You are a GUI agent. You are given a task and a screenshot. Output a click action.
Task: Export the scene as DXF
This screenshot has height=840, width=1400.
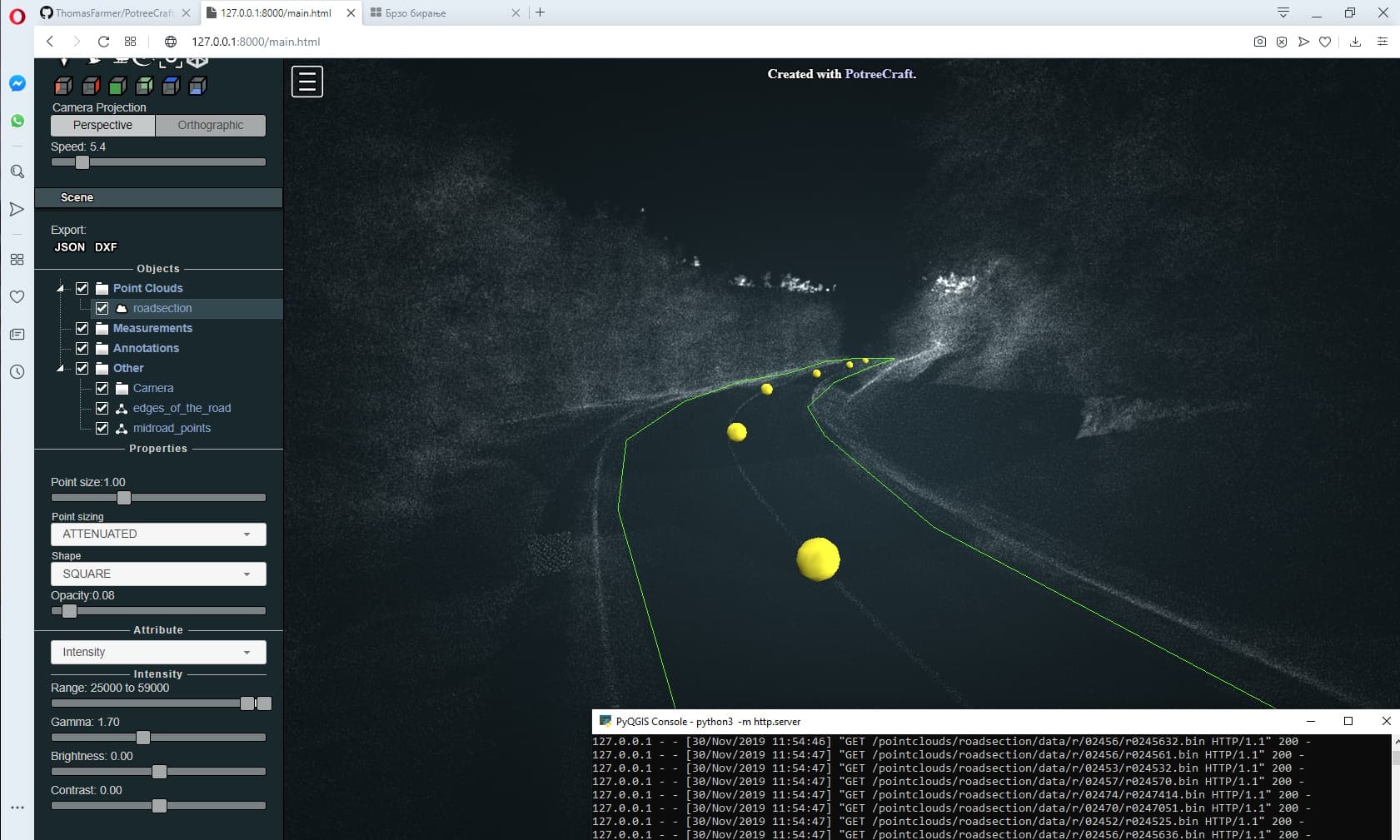tap(105, 246)
